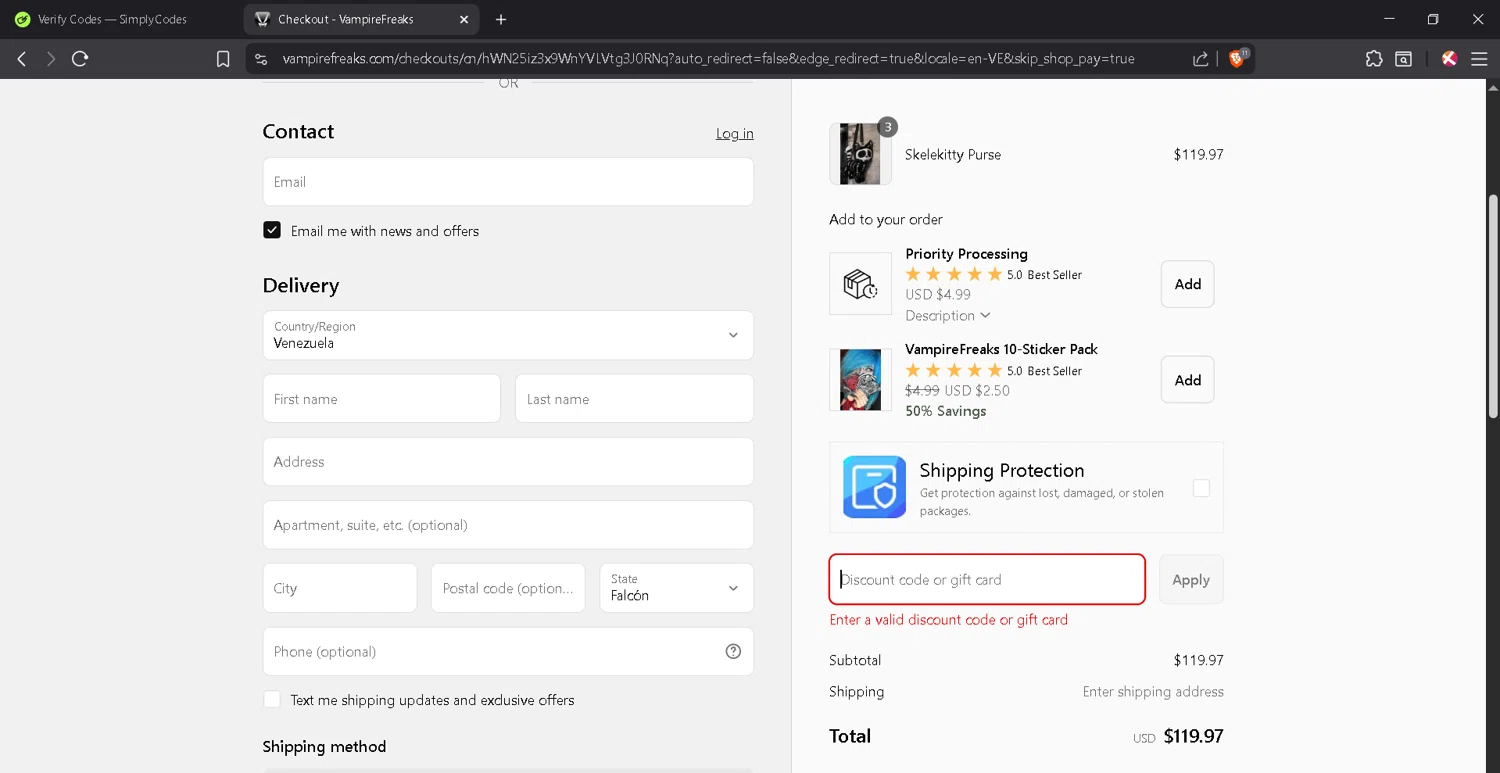Share this page icon
The image size is (1500, 773).
point(1200,59)
